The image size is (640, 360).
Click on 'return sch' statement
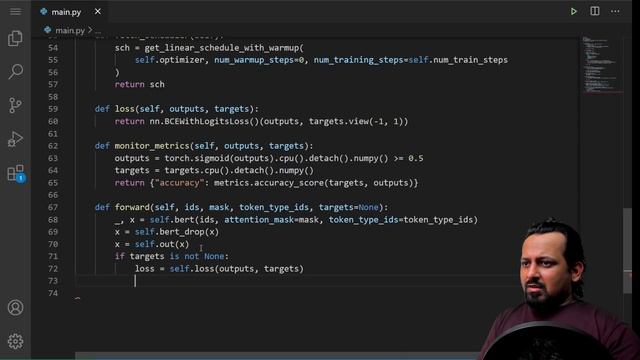140,84
